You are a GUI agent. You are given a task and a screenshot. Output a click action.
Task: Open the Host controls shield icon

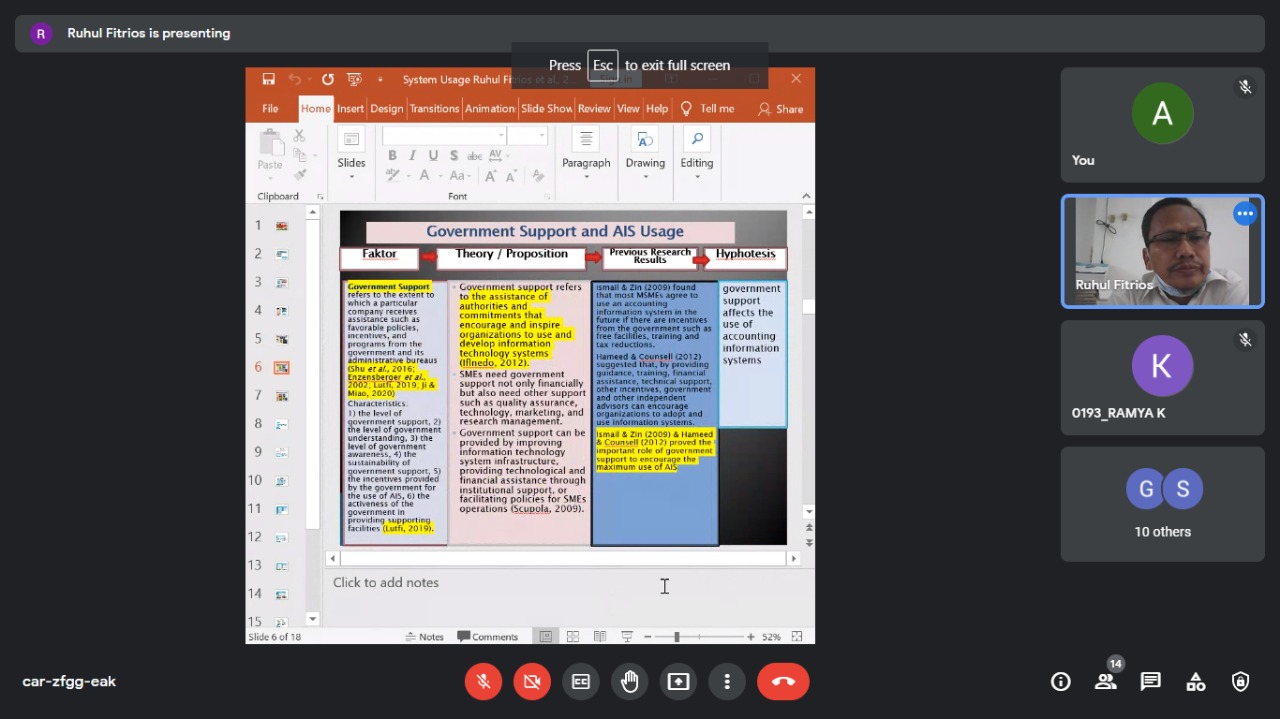click(x=1241, y=682)
